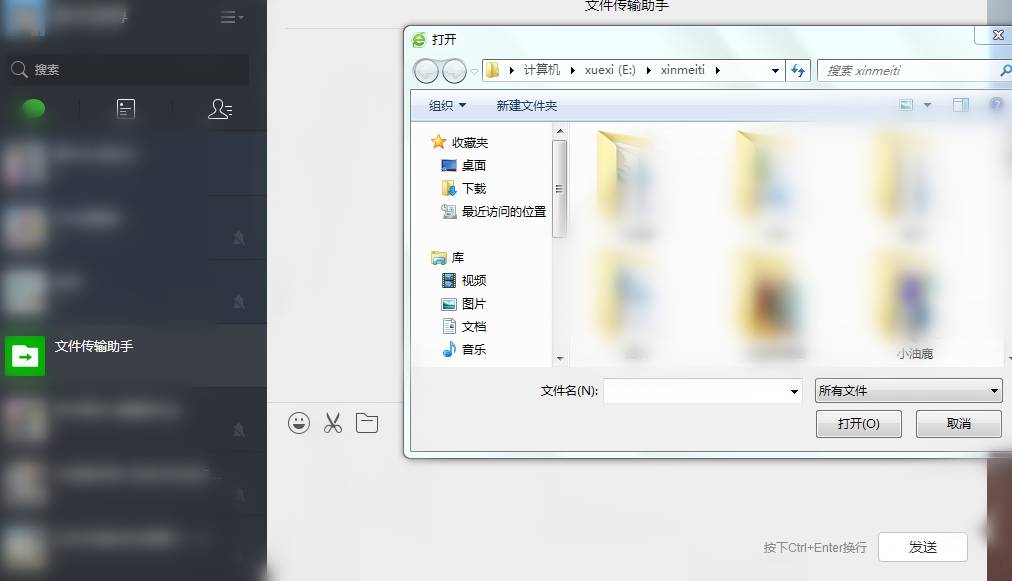
Task: Toggle the preview pane icon
Action: pos(961,105)
